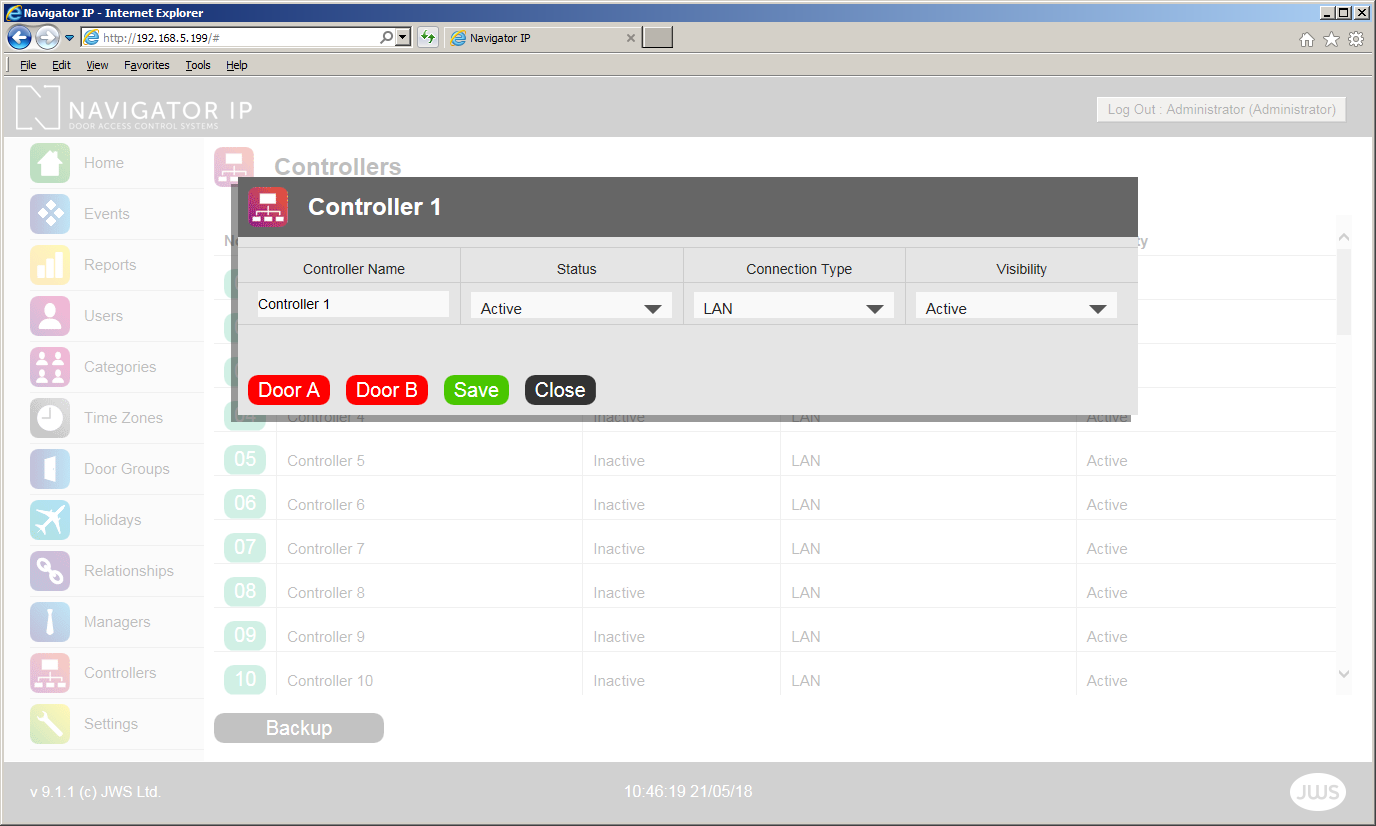Open the Settings wrench icon
The height and width of the screenshot is (826, 1376).
[x=50, y=724]
